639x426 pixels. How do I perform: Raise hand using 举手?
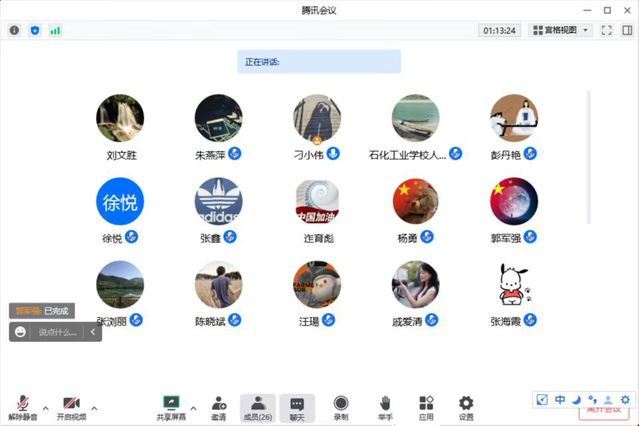click(x=385, y=406)
